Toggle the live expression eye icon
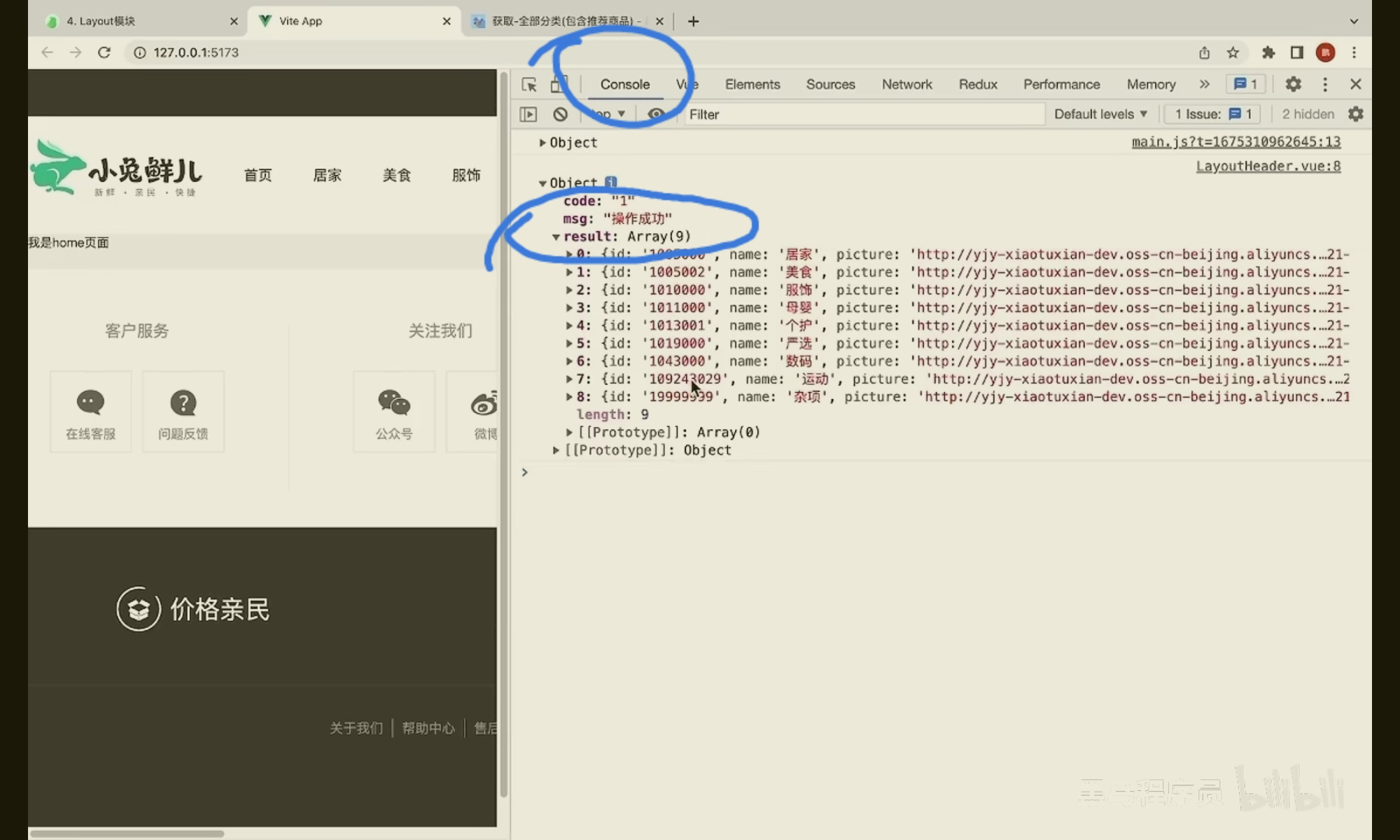The height and width of the screenshot is (840, 1400). [656, 114]
